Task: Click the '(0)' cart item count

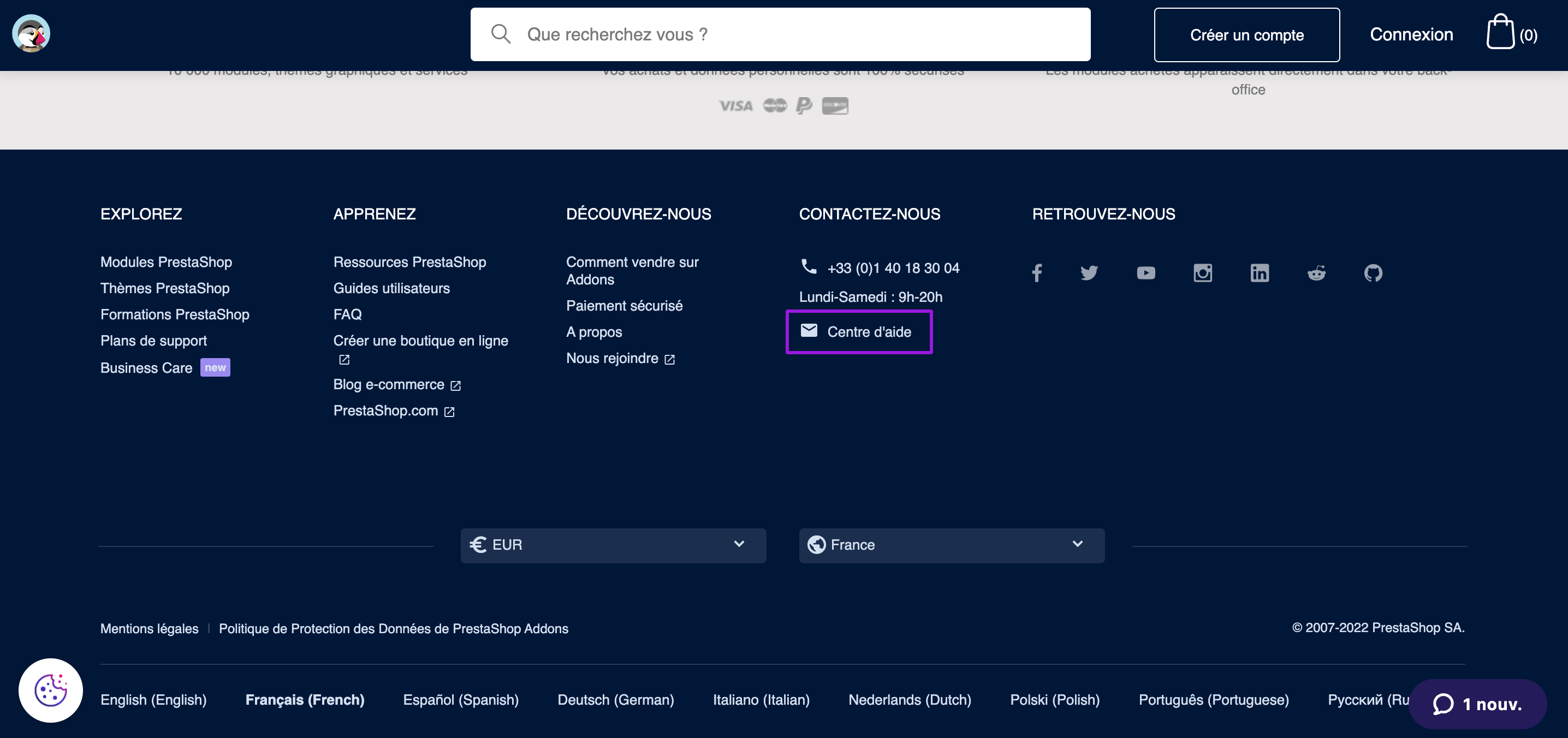Action: 1529,35
